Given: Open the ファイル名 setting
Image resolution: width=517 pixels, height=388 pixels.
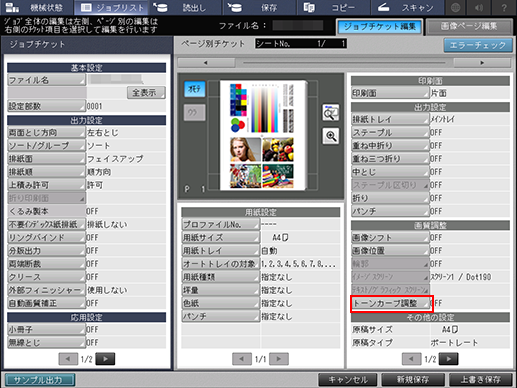Looking at the screenshot, I should (46, 80).
